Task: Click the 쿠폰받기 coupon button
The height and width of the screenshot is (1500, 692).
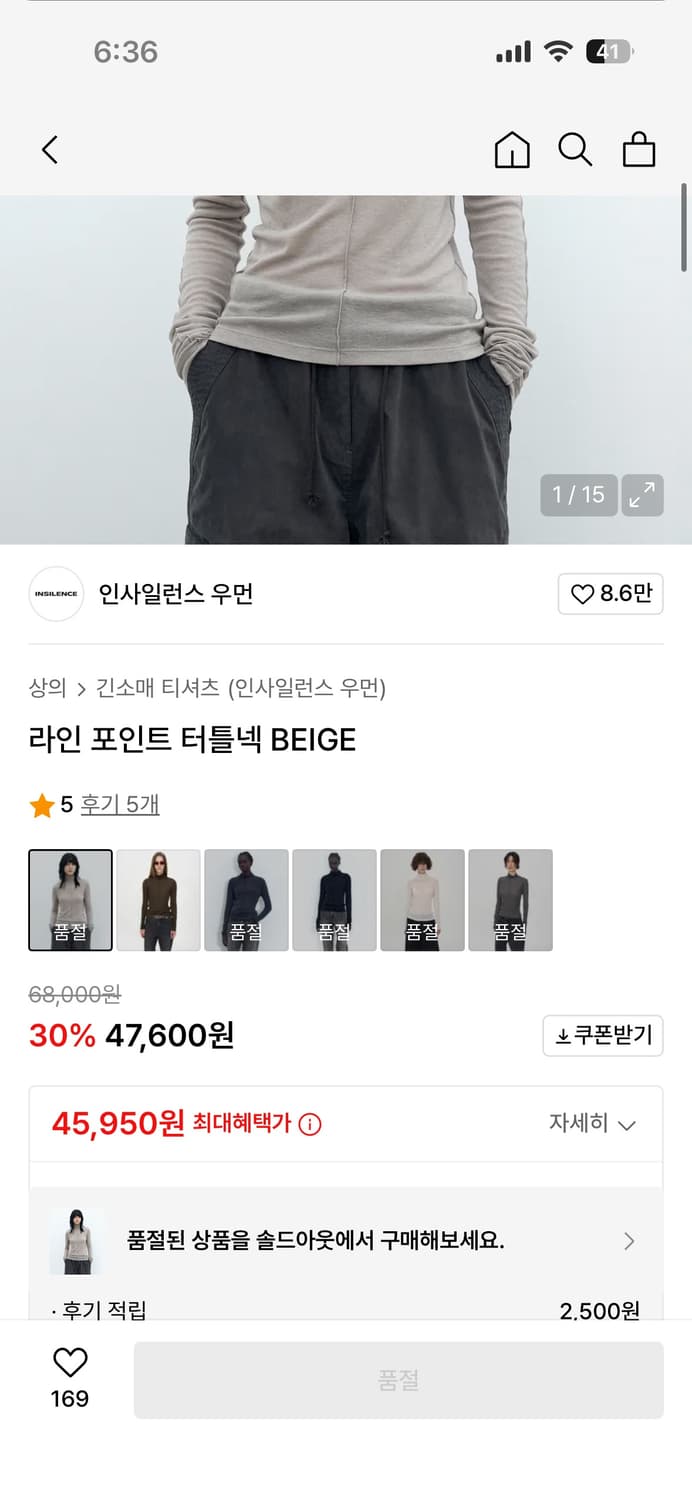Action: point(603,1035)
